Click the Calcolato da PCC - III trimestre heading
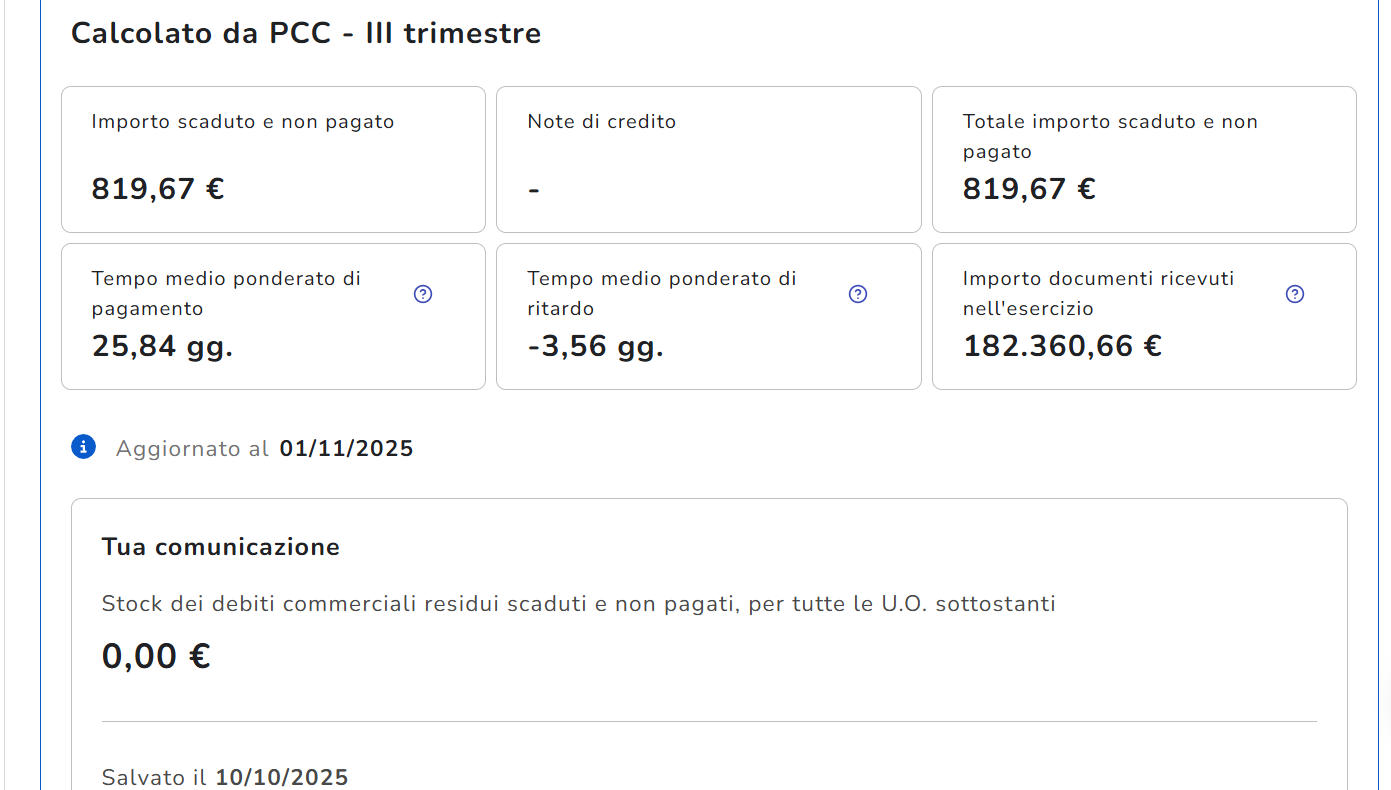The height and width of the screenshot is (790, 1391). point(306,33)
